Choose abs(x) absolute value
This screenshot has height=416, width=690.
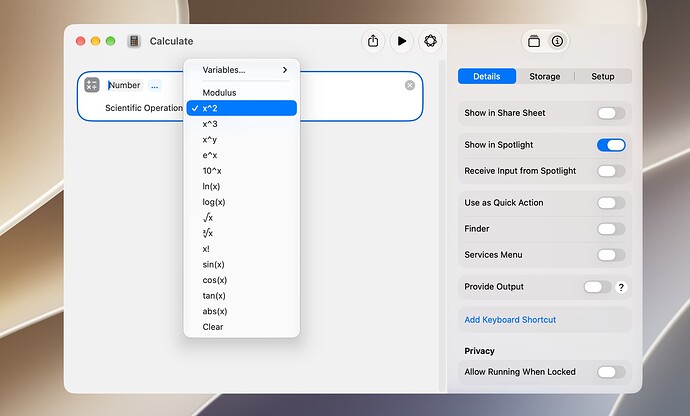click(242, 311)
